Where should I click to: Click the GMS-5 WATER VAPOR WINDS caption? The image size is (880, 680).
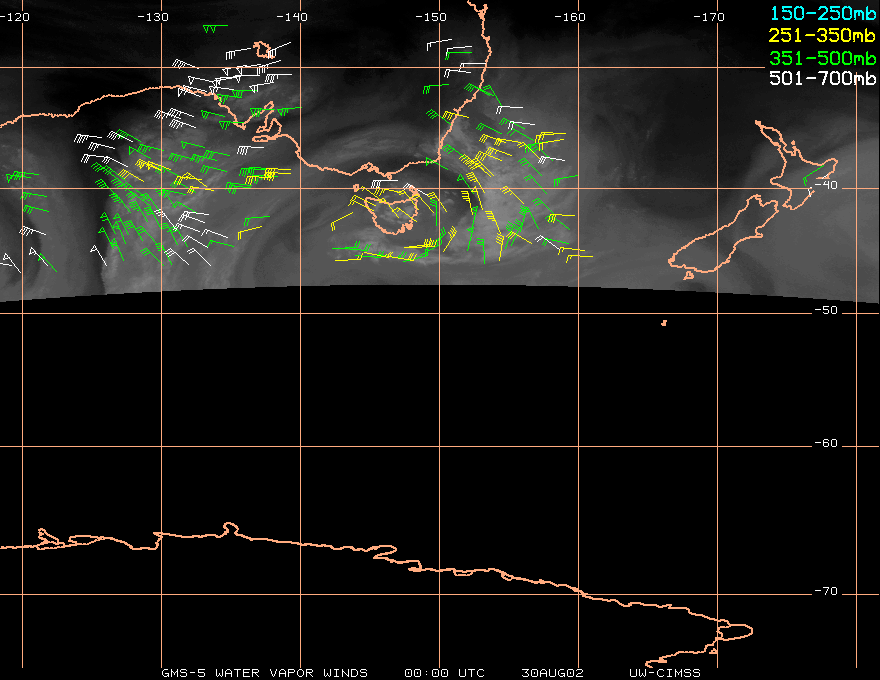click(x=264, y=673)
